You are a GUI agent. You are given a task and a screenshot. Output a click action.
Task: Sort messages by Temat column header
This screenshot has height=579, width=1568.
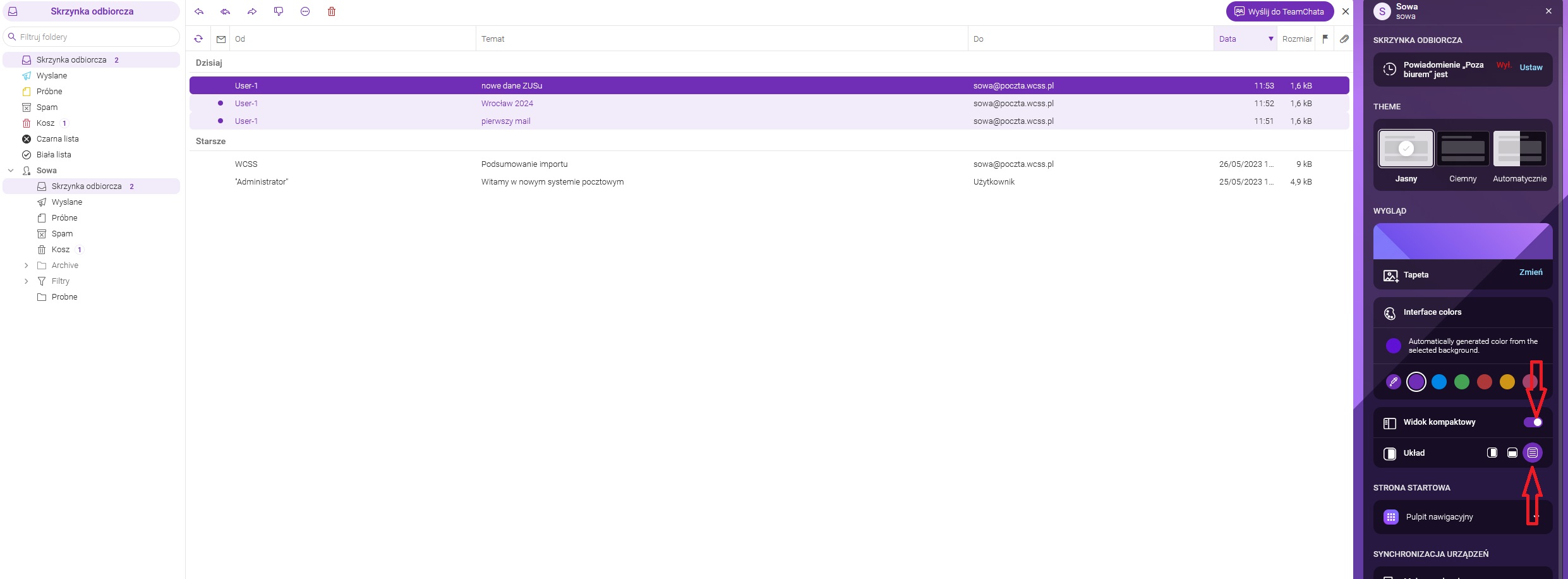tap(493, 39)
